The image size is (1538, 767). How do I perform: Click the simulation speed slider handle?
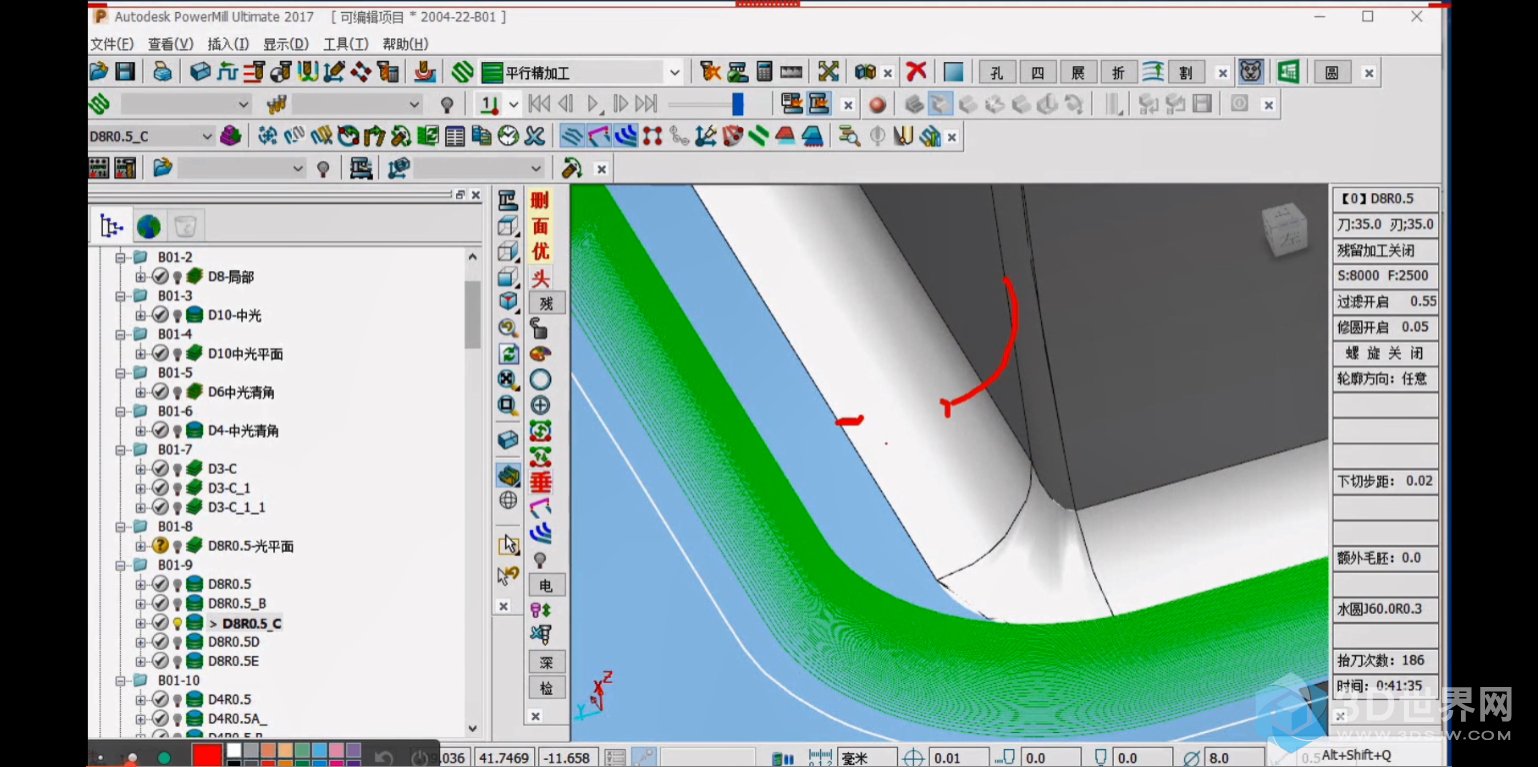(x=737, y=104)
